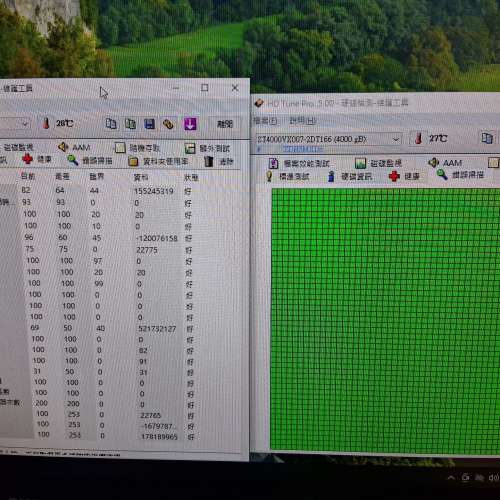
Task: Open the 標準測試 benchmark tab
Action: 287,176
